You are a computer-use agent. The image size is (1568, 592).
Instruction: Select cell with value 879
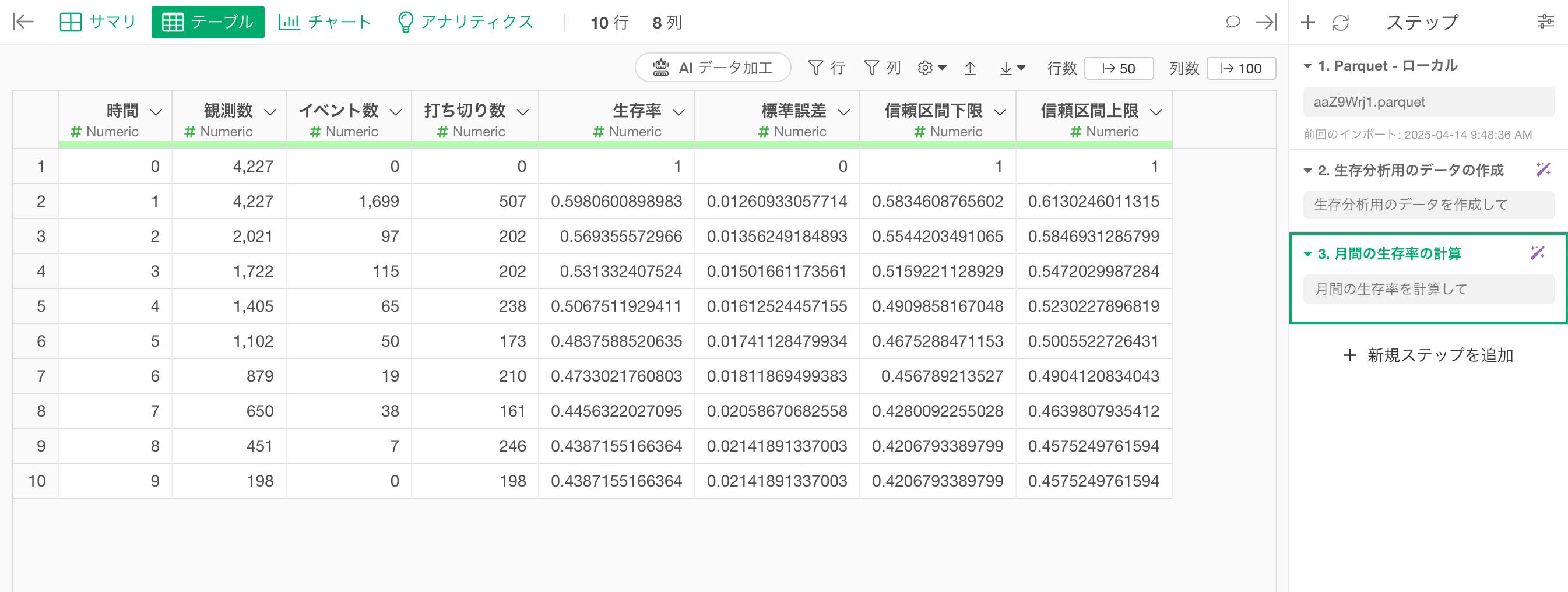pyautogui.click(x=229, y=376)
